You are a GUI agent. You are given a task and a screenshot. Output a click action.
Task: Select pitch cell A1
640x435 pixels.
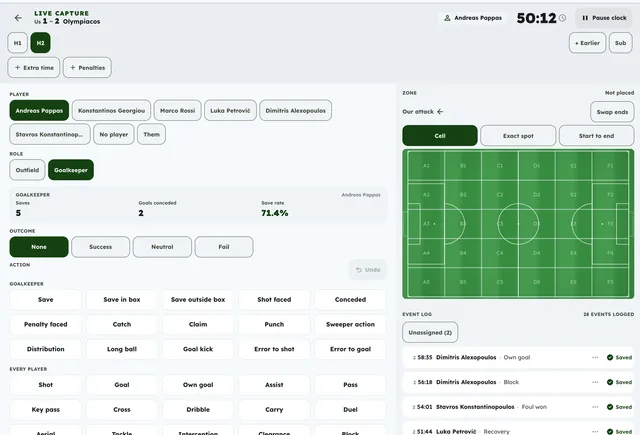426,166
